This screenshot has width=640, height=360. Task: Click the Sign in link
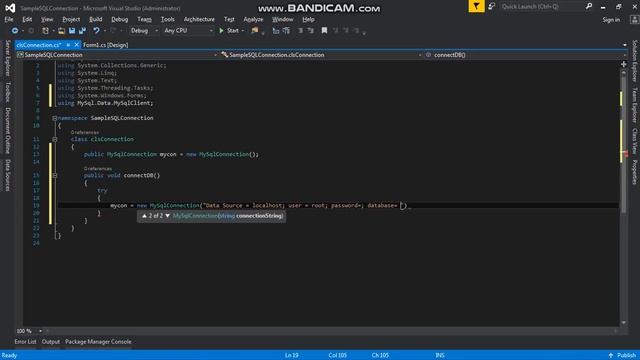(x=611, y=19)
